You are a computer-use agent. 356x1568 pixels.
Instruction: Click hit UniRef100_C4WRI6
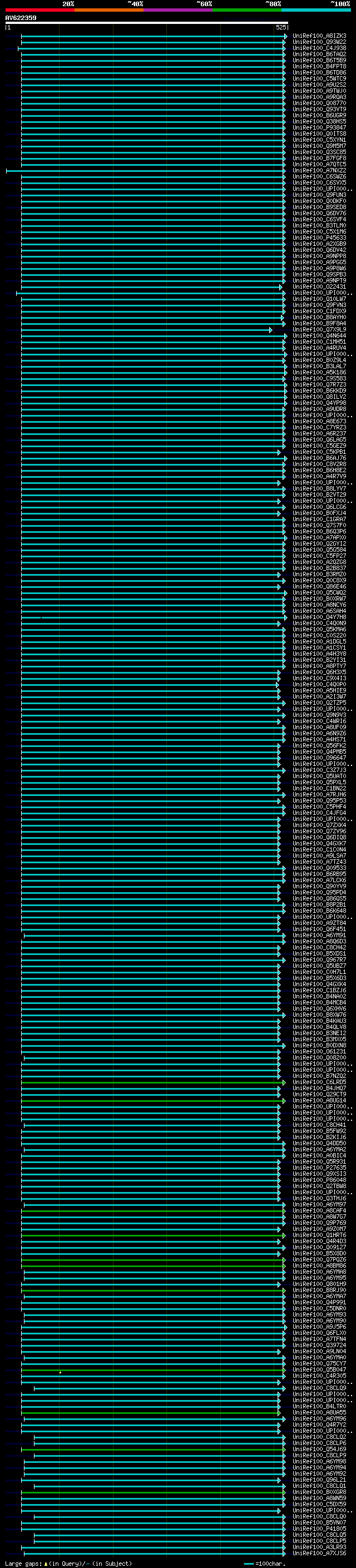point(319,721)
